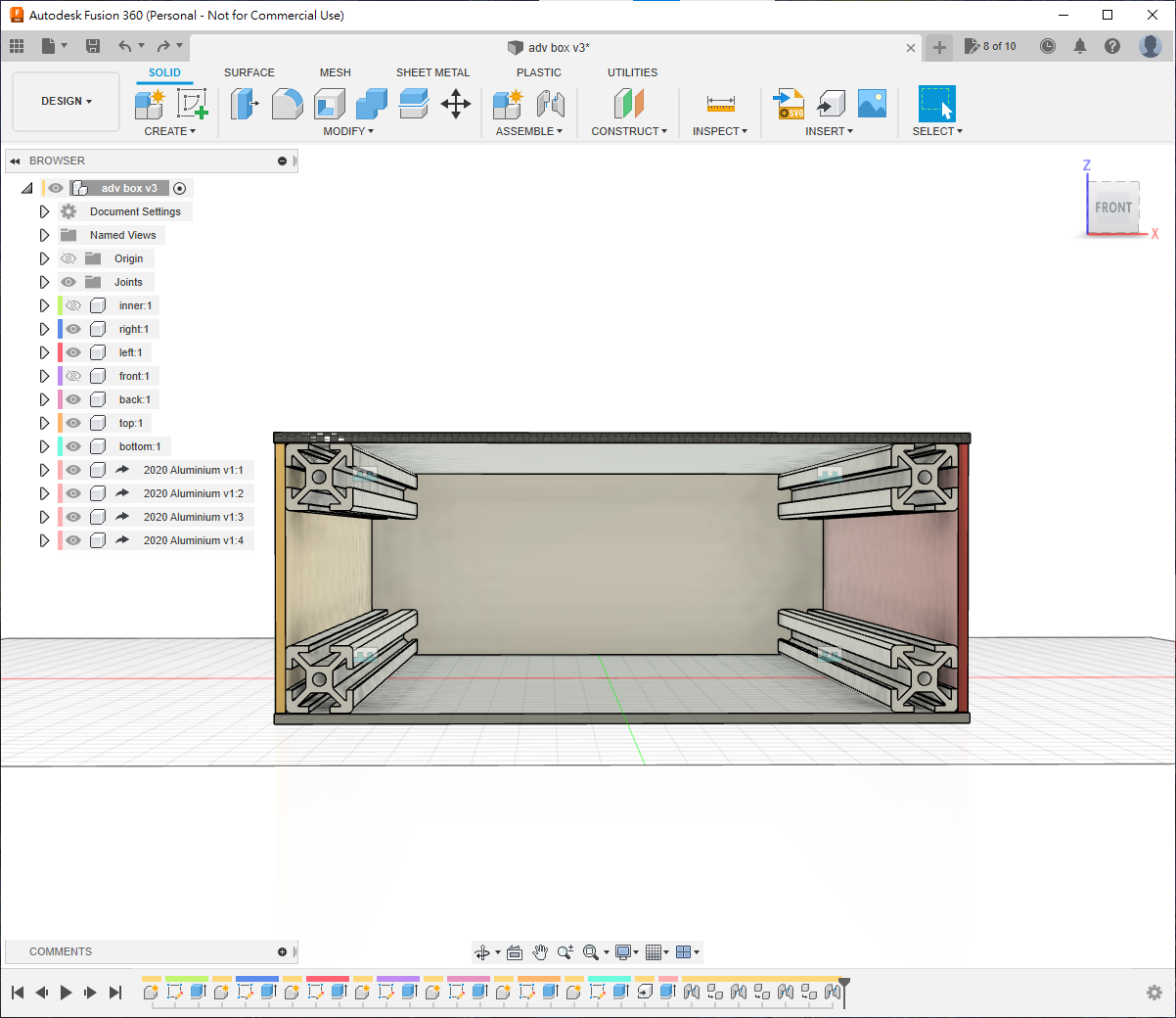Image resolution: width=1176 pixels, height=1018 pixels.
Task: Click Insert SVG icon
Action: [x=789, y=104]
